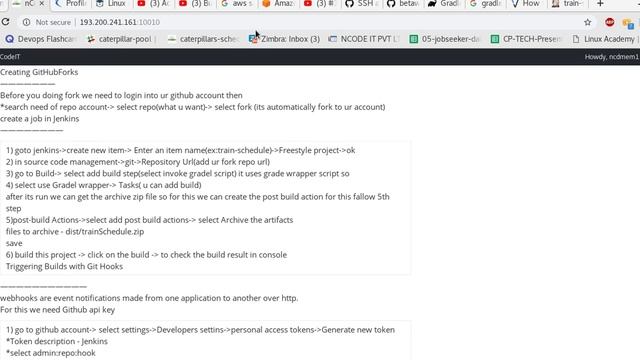Click the CodeIT site title
Screen dimensions: 640x360
coord(10,57)
